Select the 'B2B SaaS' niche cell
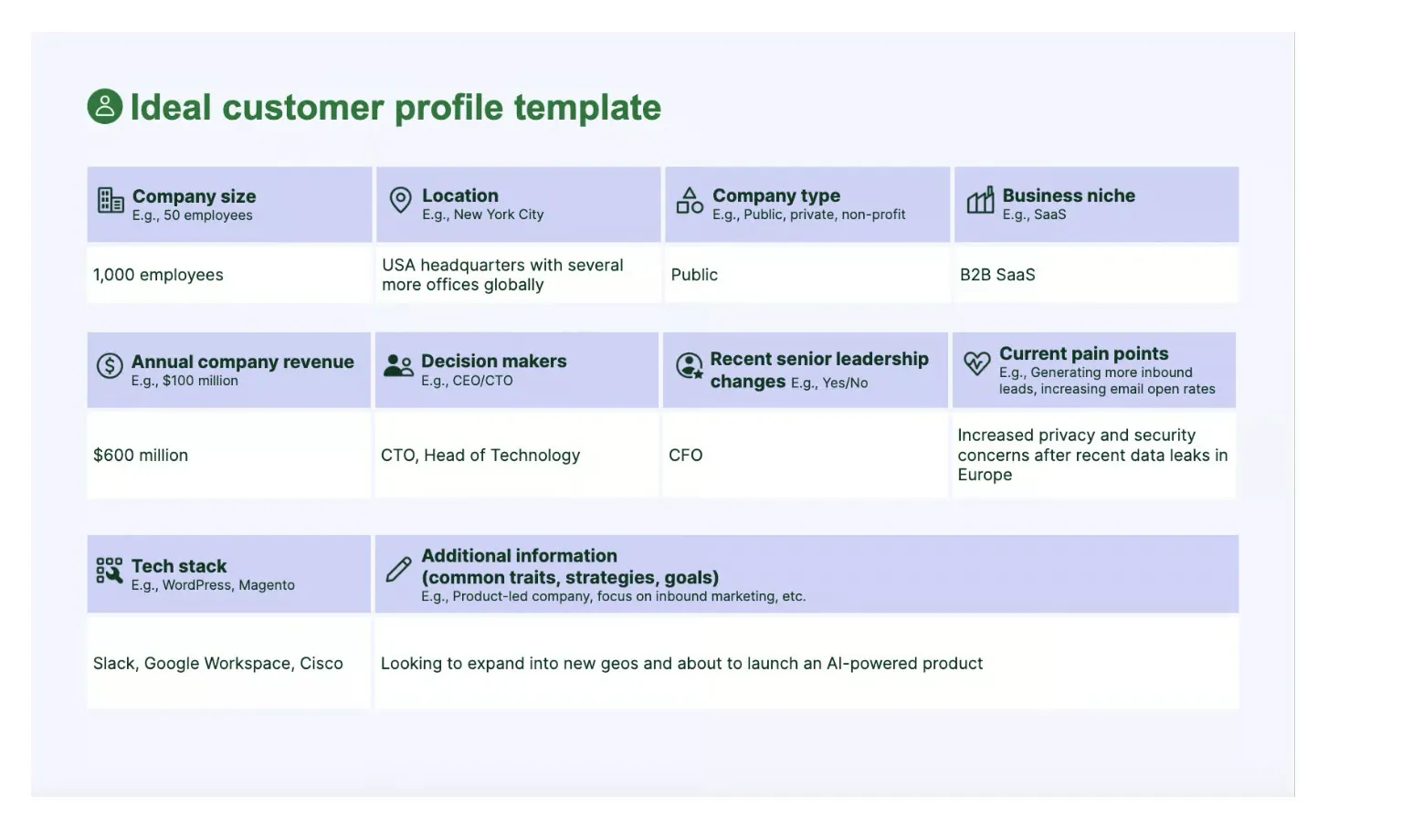Screen dimensions: 1423x840 tap(1096, 274)
